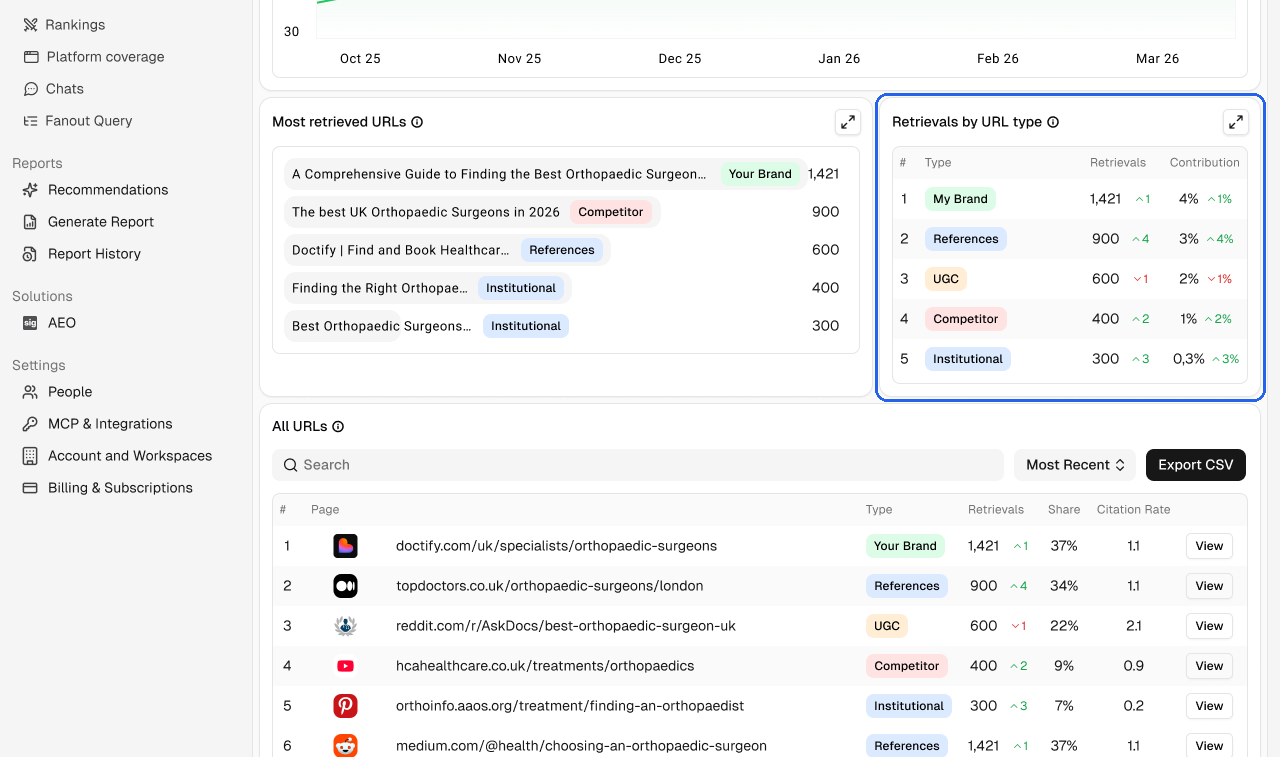Click the doctify.com favicon
The width and height of the screenshot is (1280, 757).
point(345,546)
